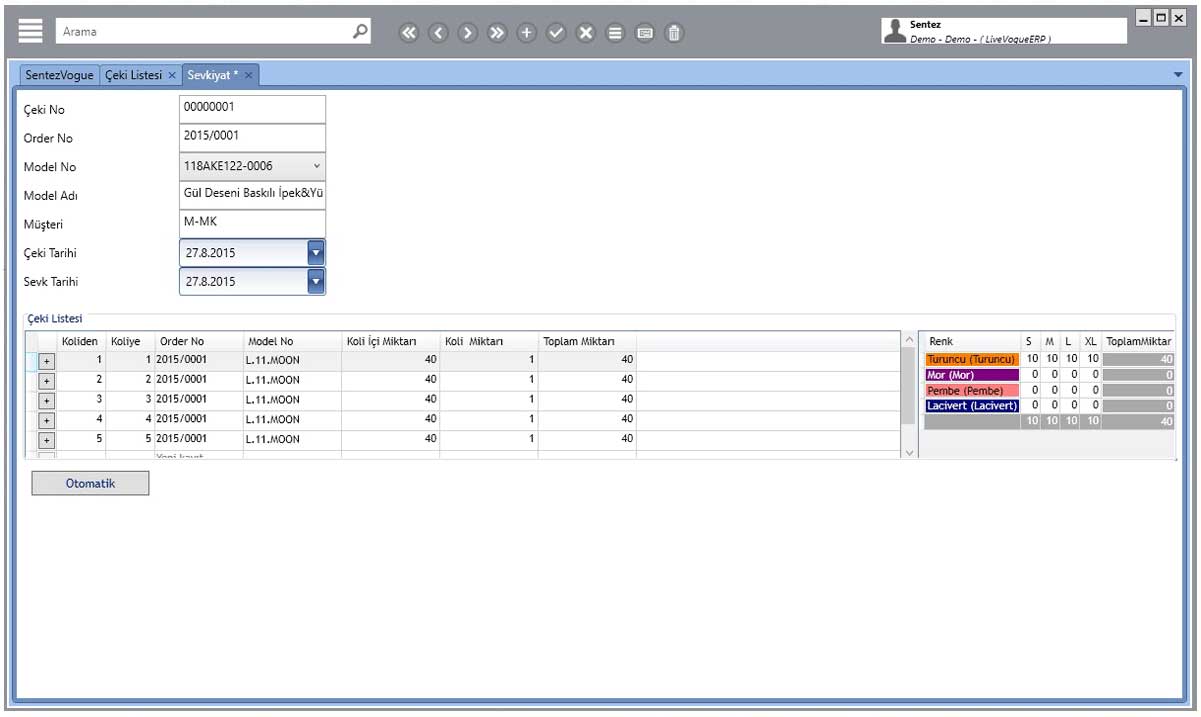
Task: Save with the checkmark icon
Action: click(x=556, y=32)
